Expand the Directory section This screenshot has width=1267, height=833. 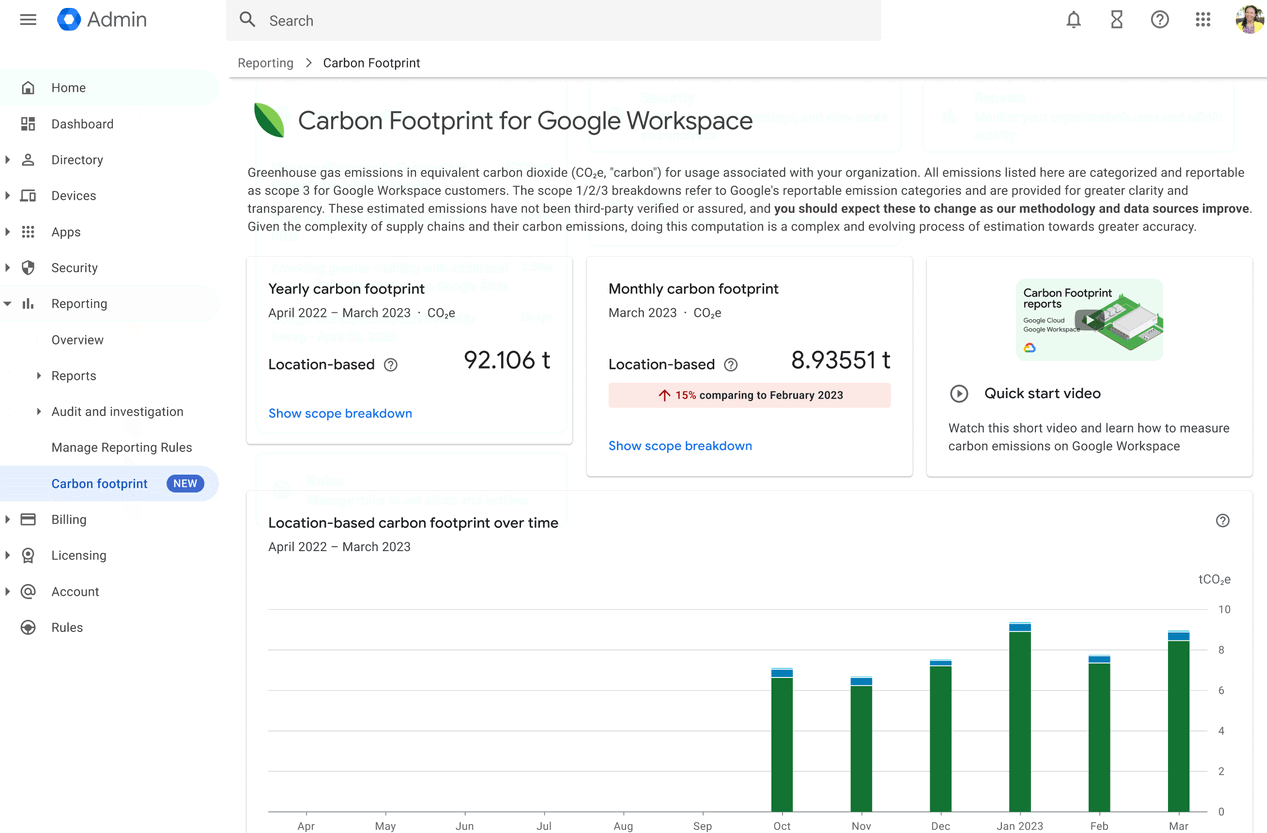click(x=8, y=160)
